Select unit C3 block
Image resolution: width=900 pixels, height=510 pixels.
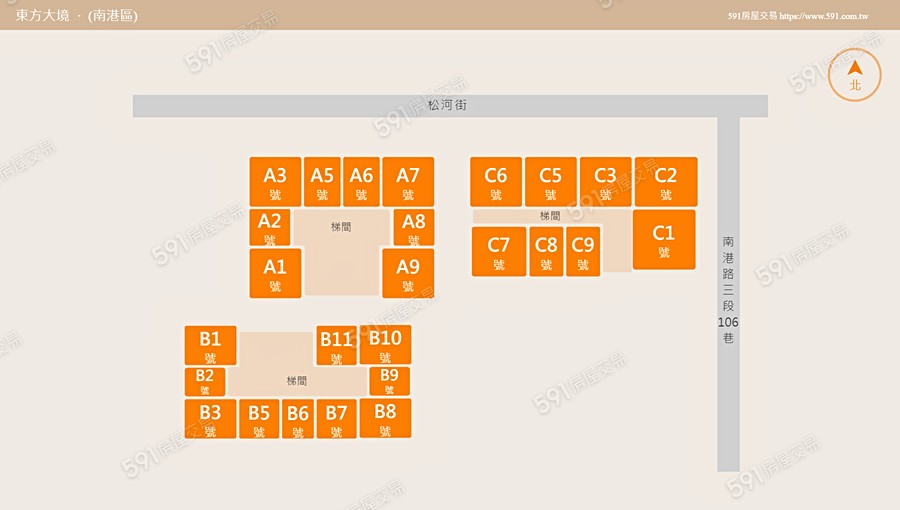[x=605, y=182]
